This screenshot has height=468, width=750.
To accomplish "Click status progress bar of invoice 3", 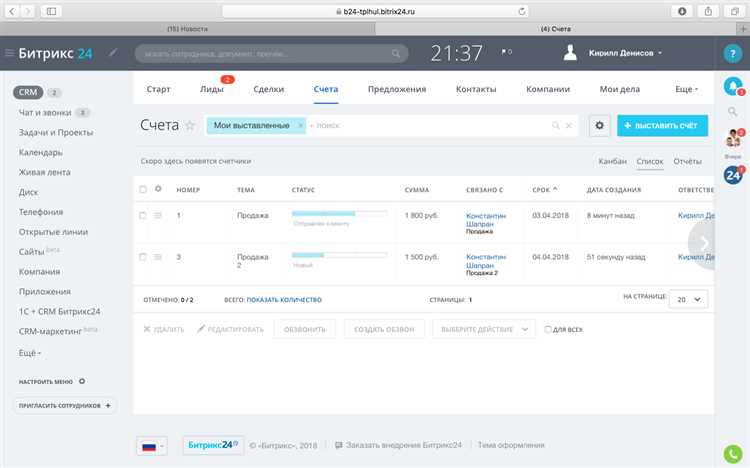I will (x=339, y=255).
